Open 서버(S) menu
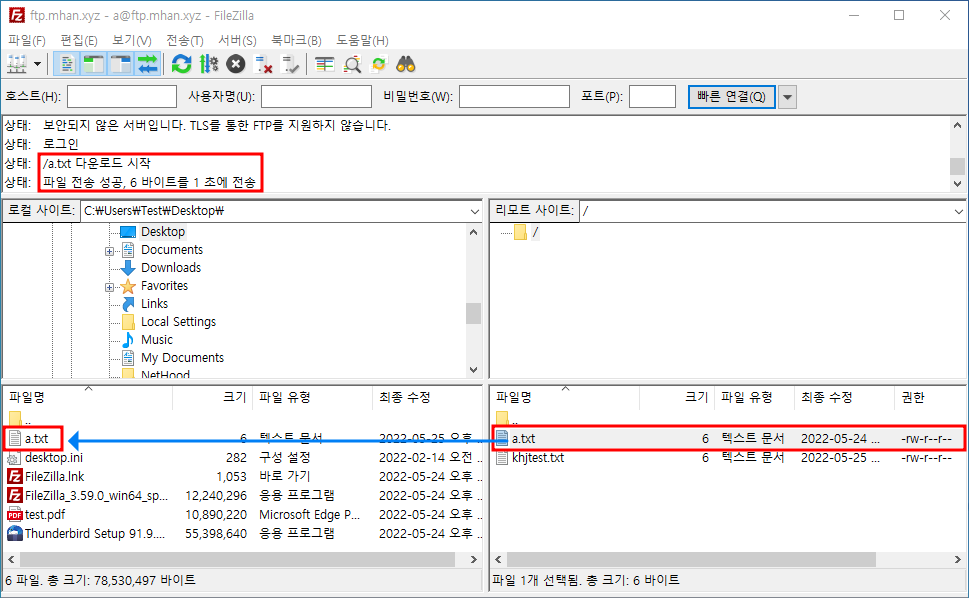Image resolution: width=969 pixels, height=598 pixels. tap(237, 40)
